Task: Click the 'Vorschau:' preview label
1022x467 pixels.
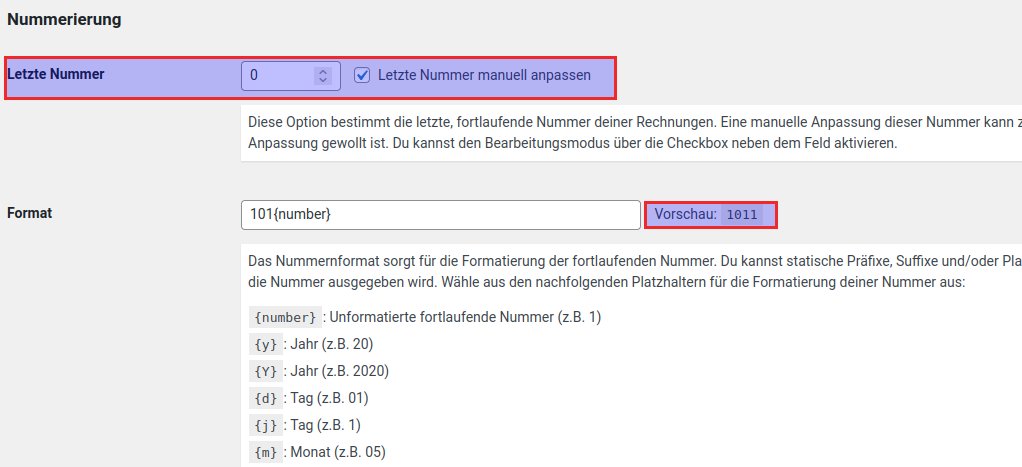Action: (686, 214)
